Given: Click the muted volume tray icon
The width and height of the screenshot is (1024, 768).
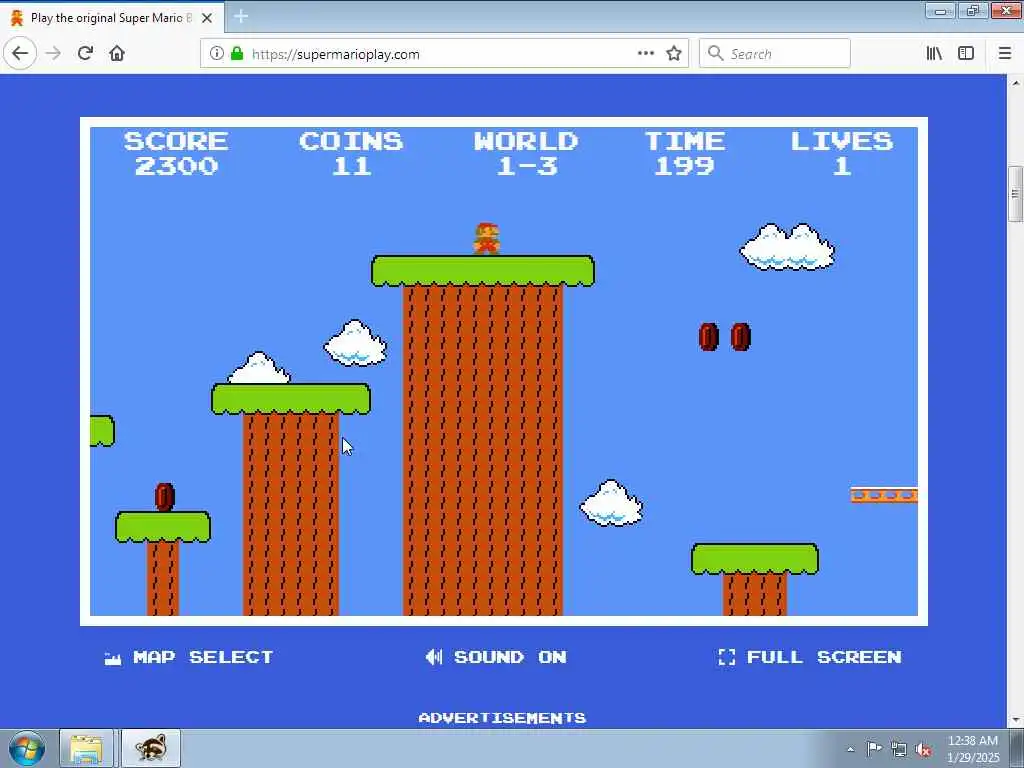Looking at the screenshot, I should tap(923, 749).
